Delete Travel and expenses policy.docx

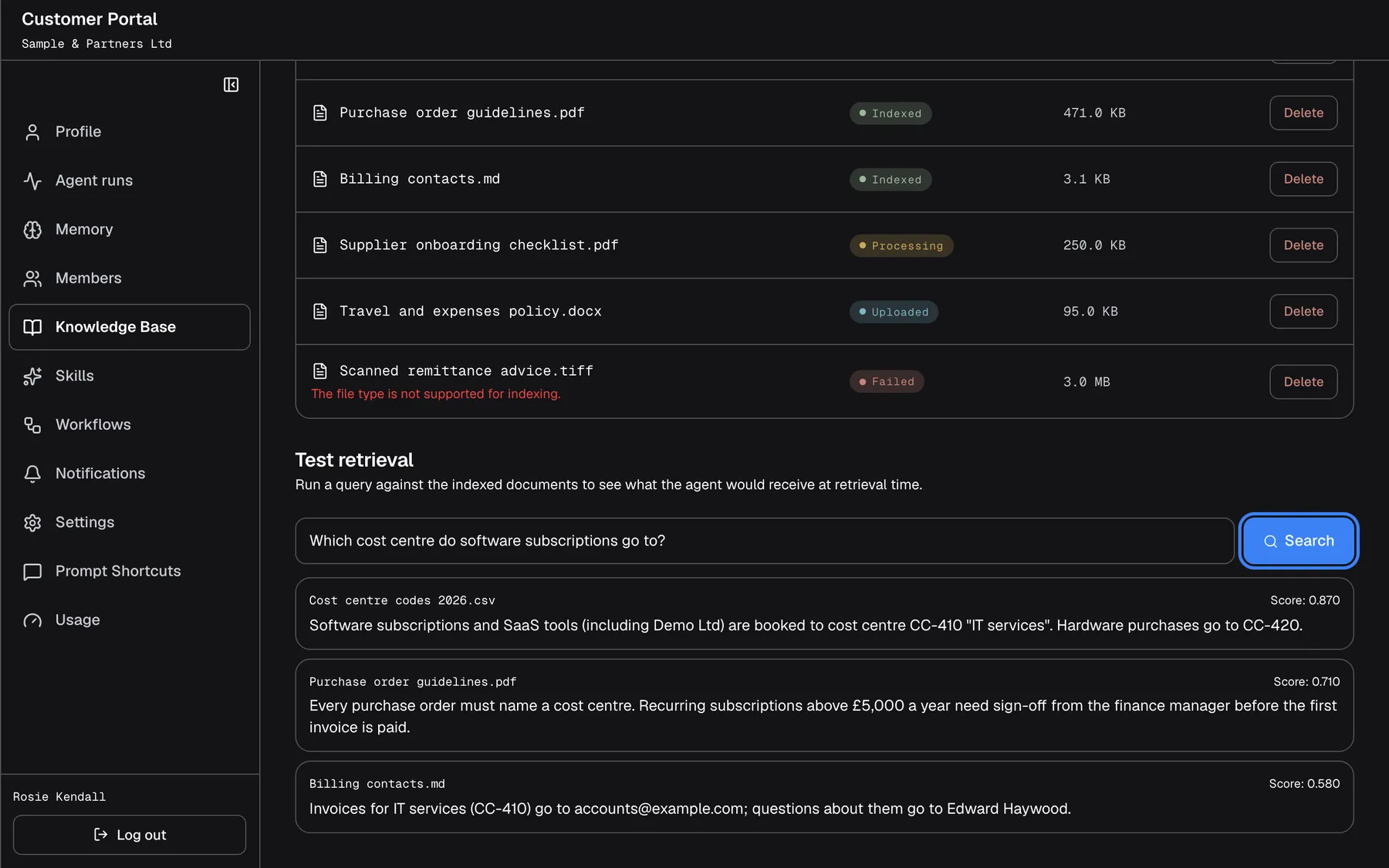(x=1303, y=312)
